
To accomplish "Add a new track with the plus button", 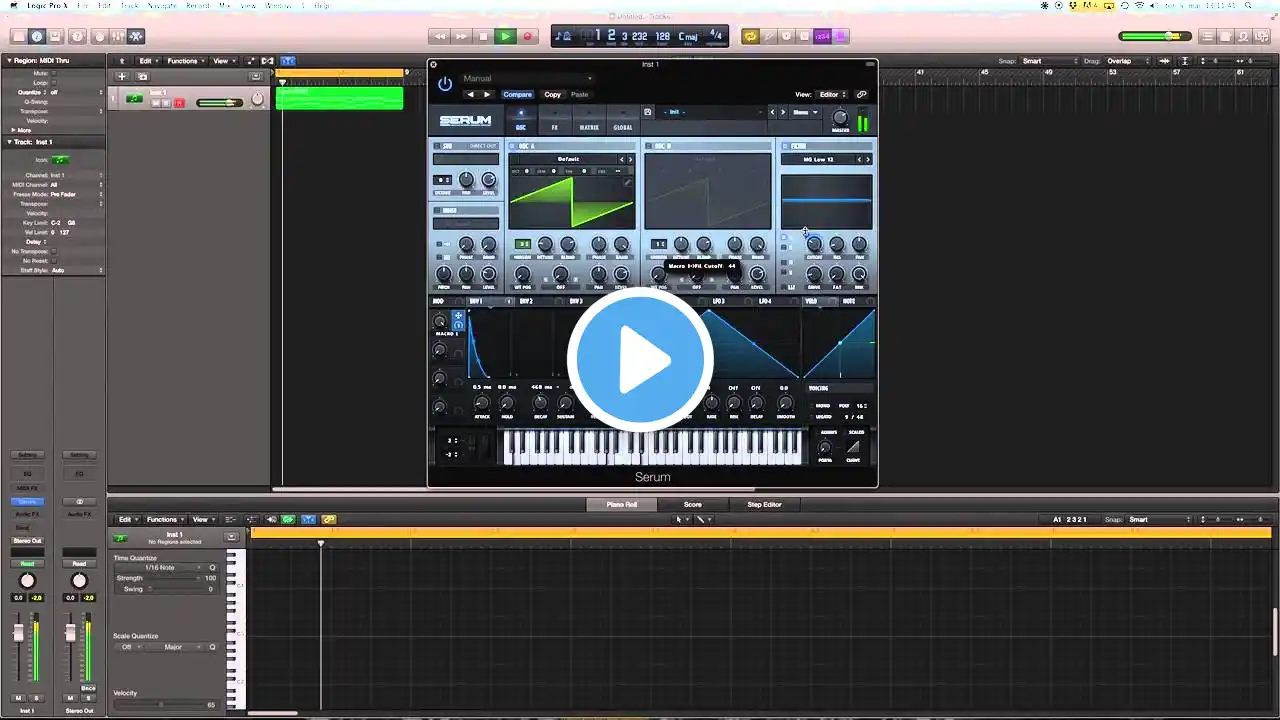I will tap(122, 76).
